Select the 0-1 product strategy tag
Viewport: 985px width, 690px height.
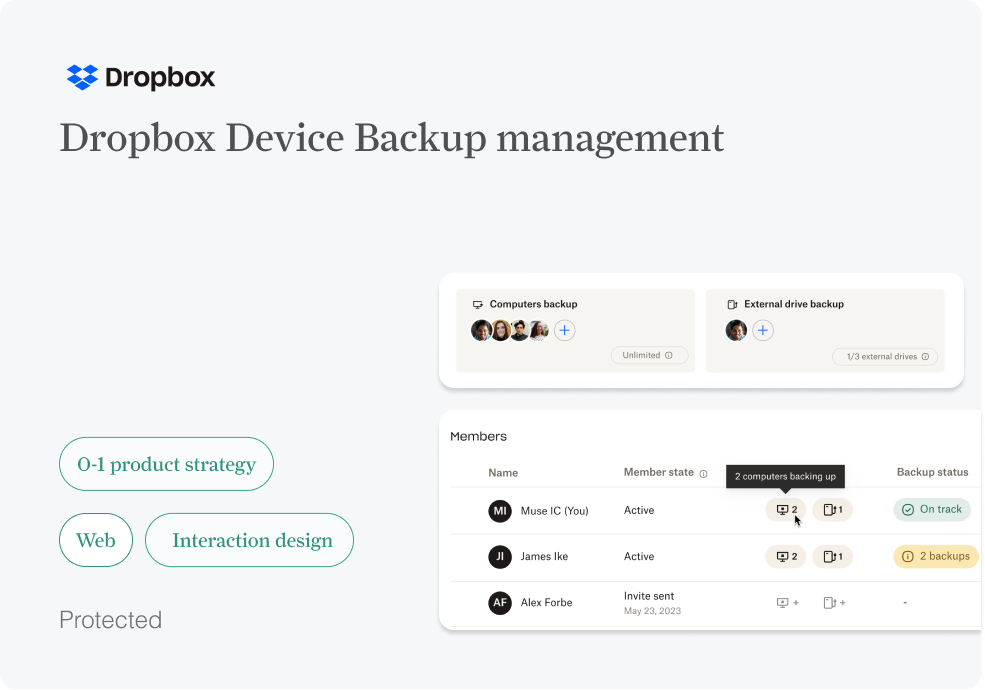(x=167, y=464)
